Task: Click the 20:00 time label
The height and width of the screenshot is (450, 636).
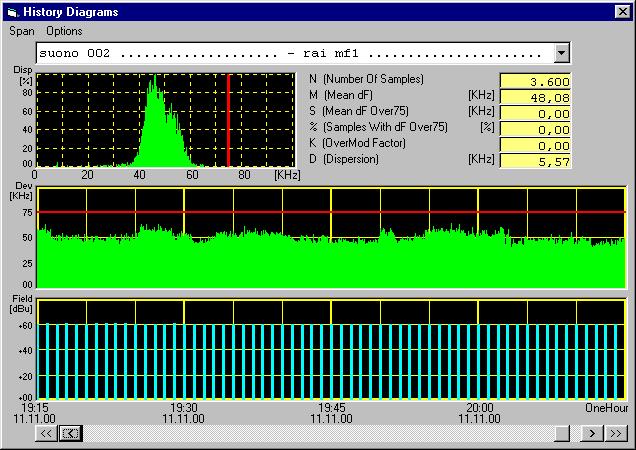Action: click(x=480, y=407)
